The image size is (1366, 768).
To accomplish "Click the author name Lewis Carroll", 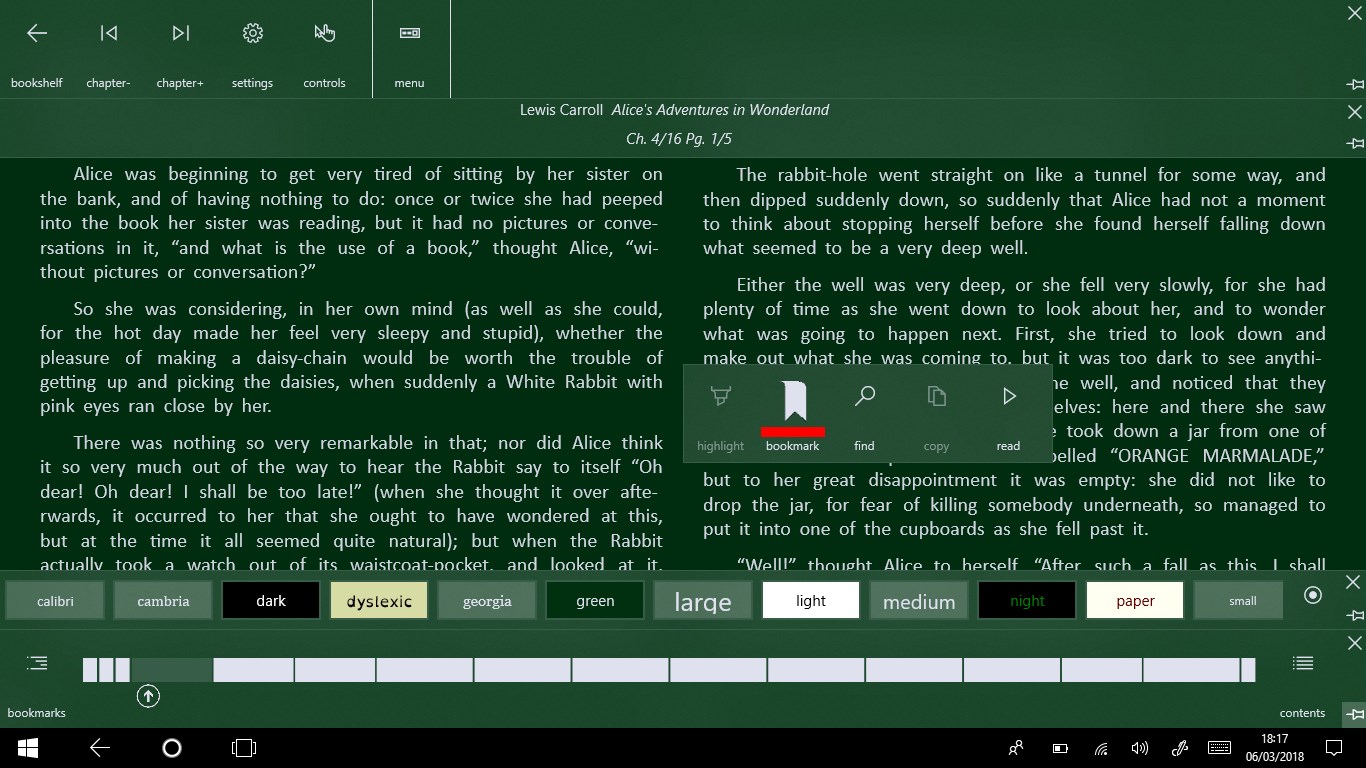I will (x=561, y=110).
